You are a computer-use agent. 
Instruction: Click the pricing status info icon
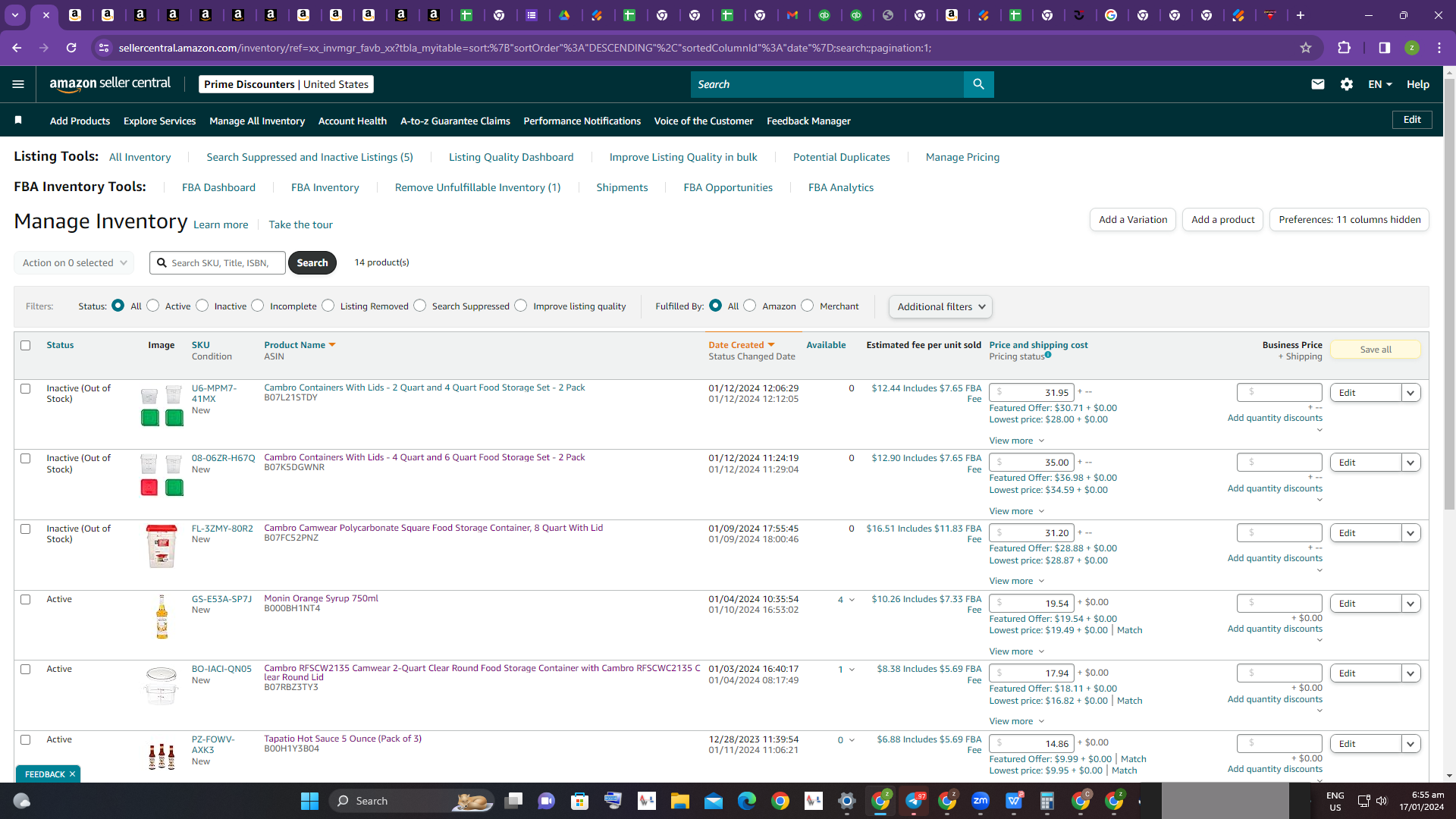click(1048, 355)
